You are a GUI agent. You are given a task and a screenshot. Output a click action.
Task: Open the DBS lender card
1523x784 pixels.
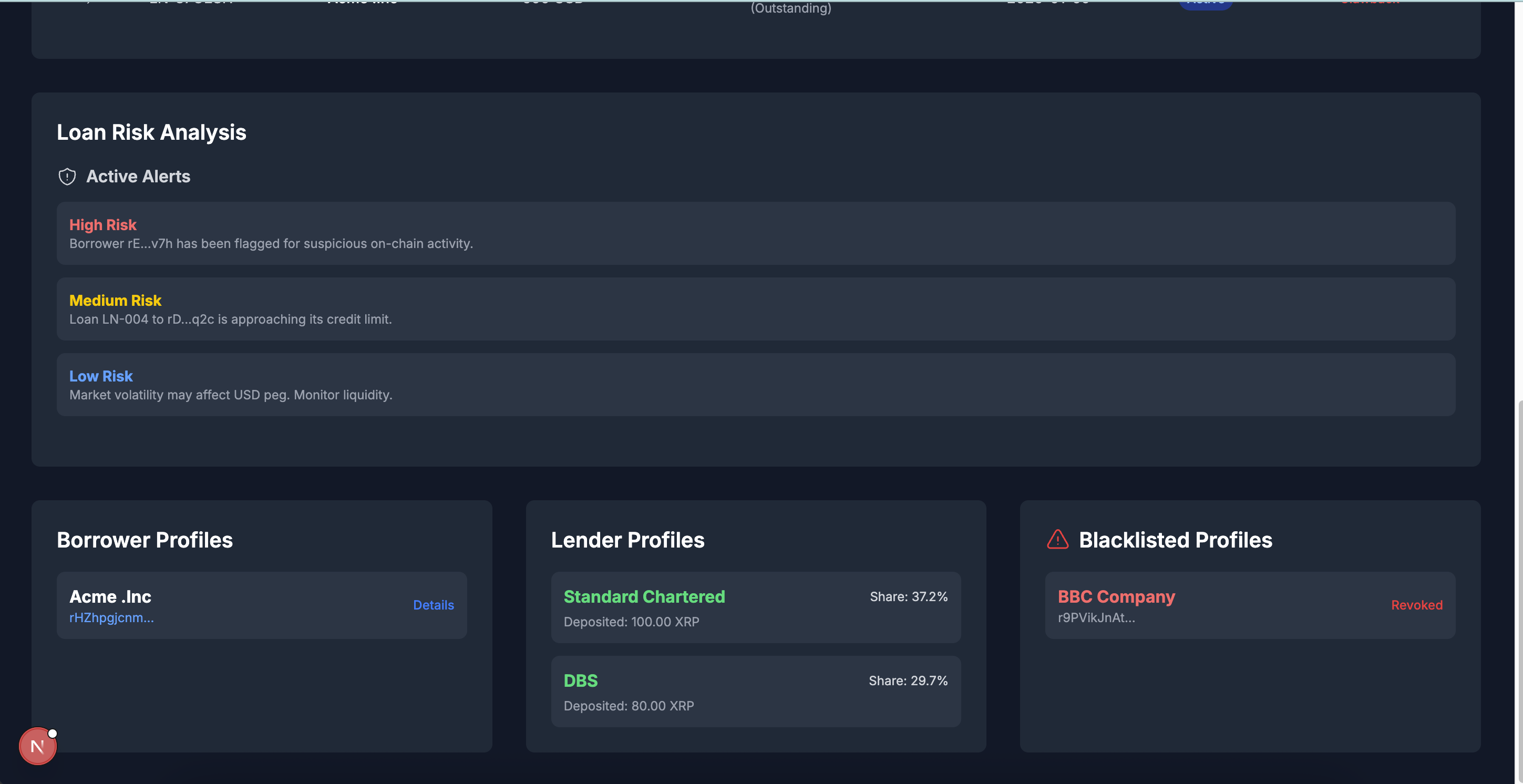(x=756, y=692)
